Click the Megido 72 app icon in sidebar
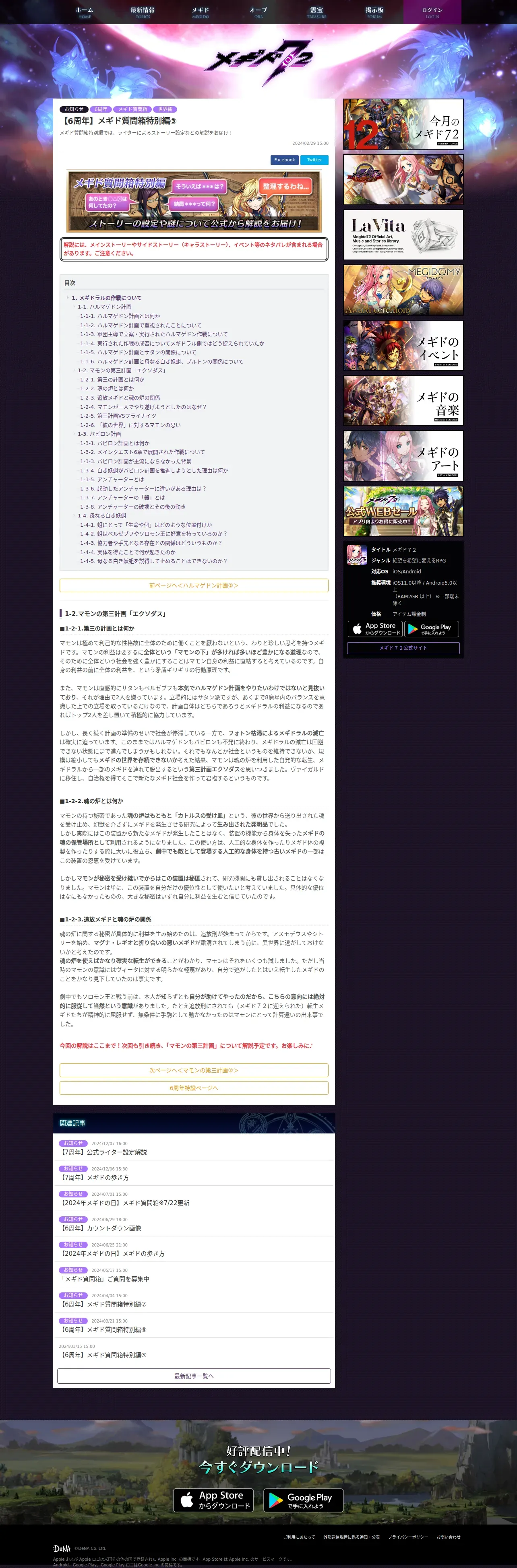Screen dimensions: 517x1568 pyautogui.click(x=357, y=554)
